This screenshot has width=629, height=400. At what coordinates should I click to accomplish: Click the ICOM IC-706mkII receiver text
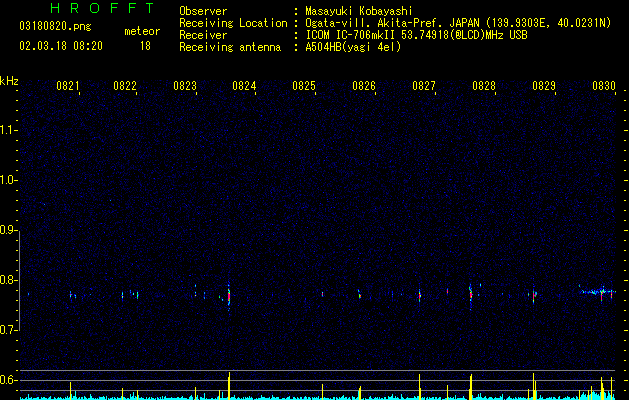pos(416,35)
